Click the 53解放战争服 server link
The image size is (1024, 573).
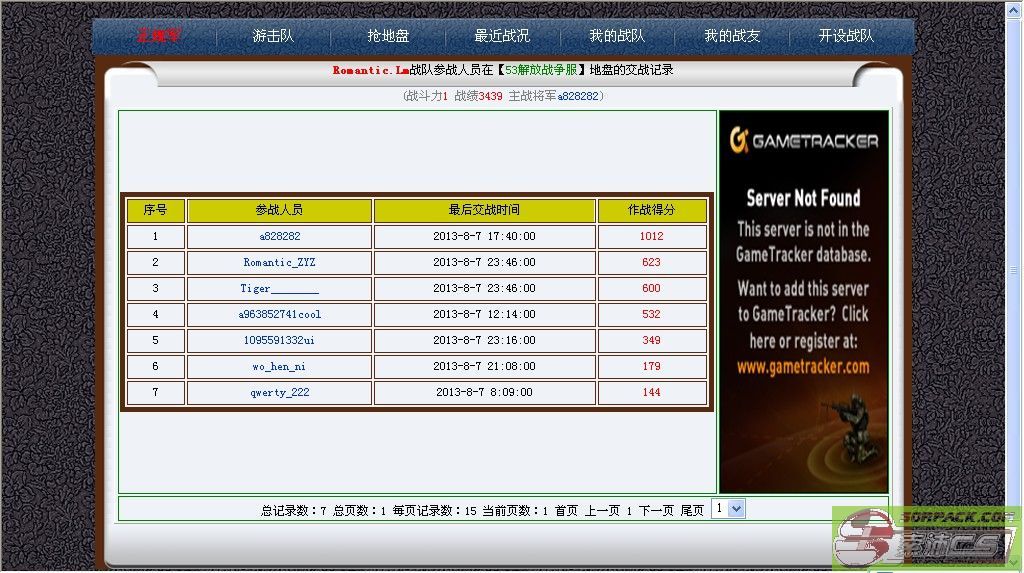point(541,70)
